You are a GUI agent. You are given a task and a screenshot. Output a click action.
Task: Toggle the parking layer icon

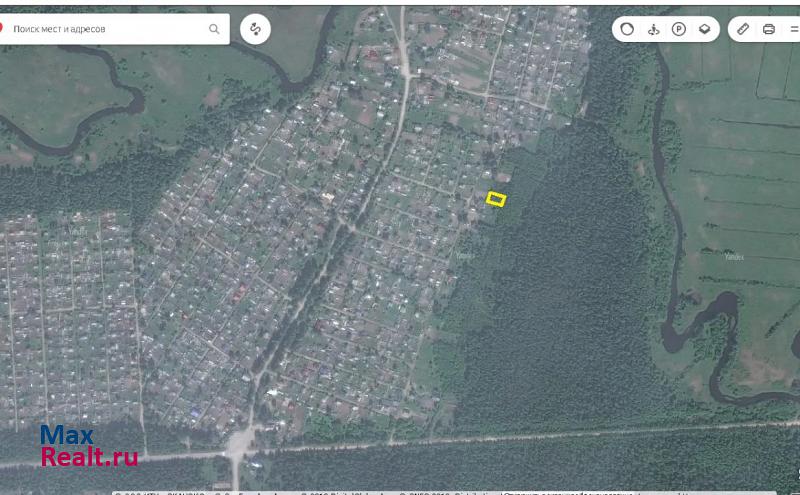click(679, 29)
